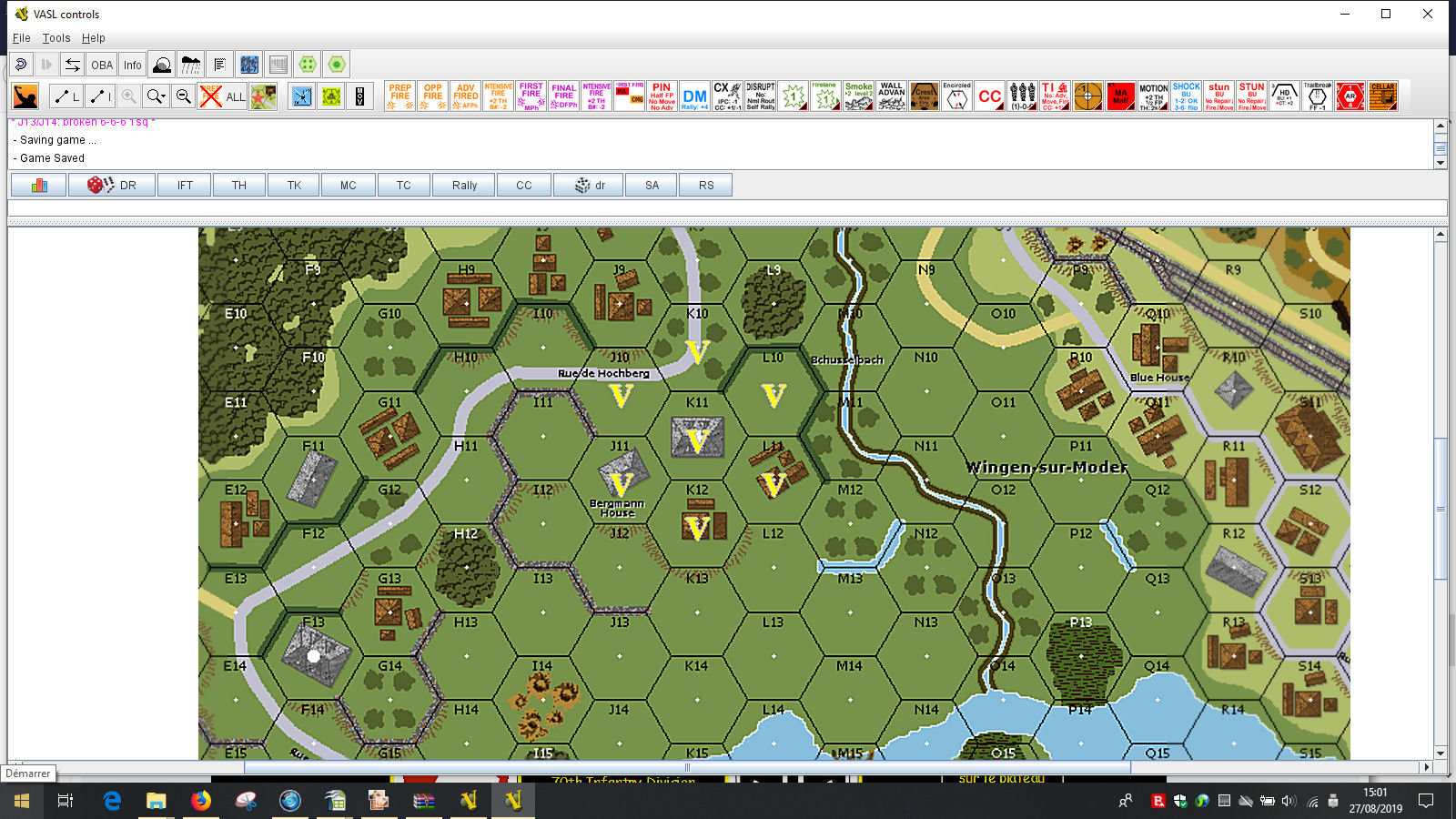Click the Bergmann House victory marker
The height and width of the screenshot is (819, 1456).
click(x=621, y=483)
